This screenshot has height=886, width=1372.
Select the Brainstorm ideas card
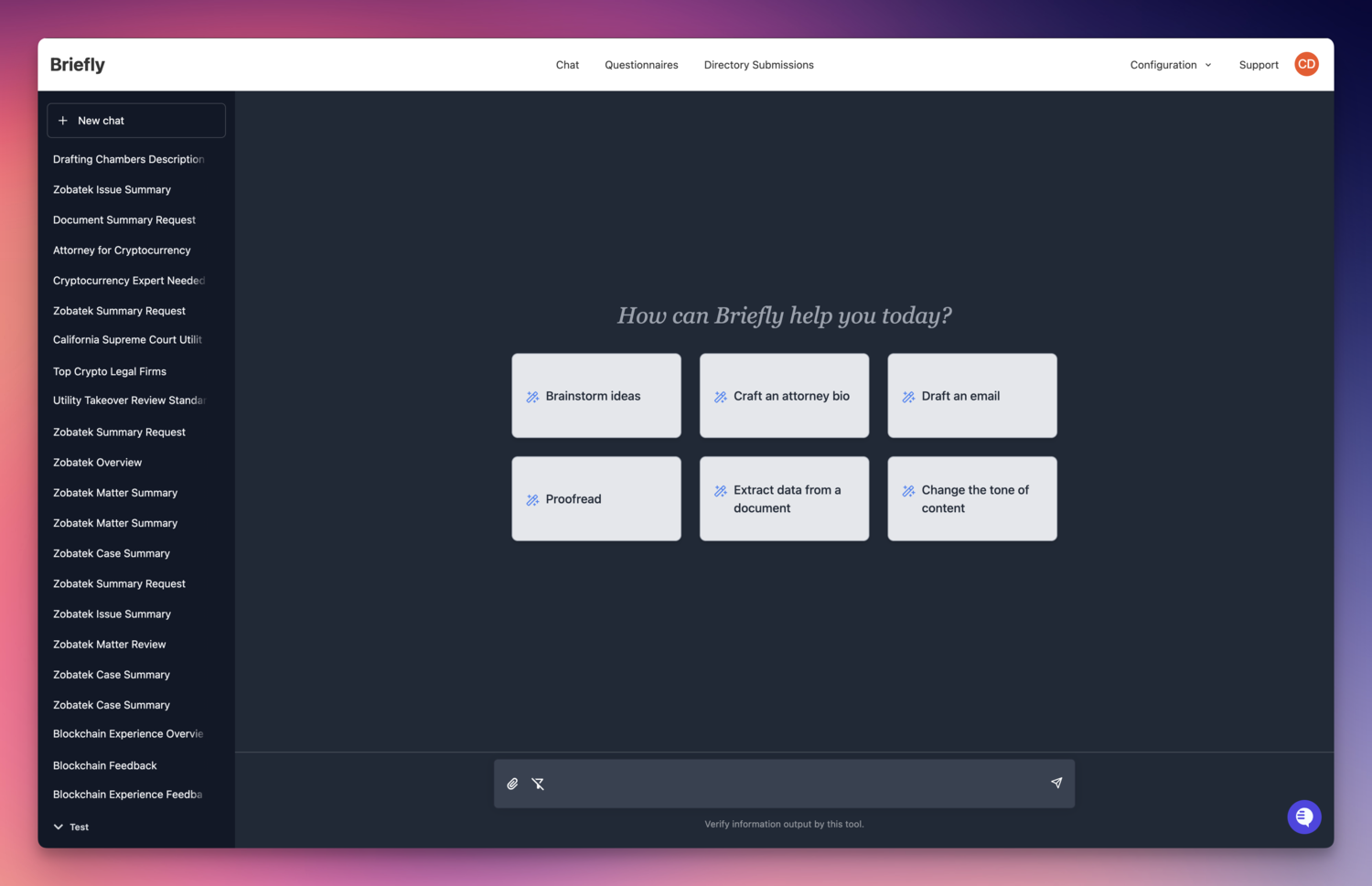tap(596, 396)
